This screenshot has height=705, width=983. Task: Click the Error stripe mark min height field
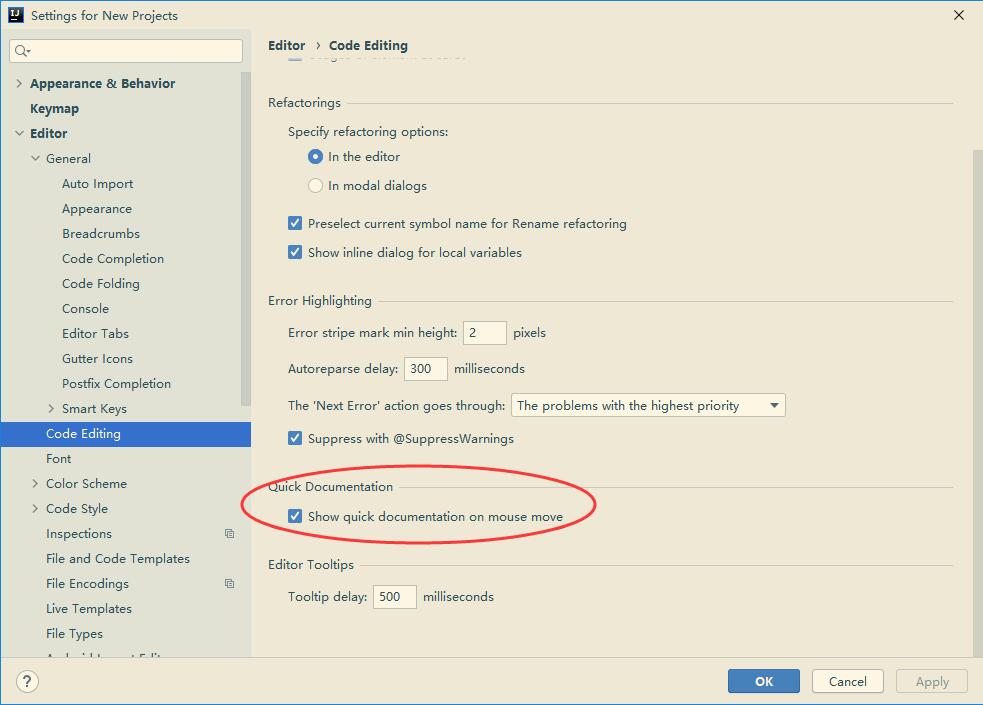pos(485,333)
